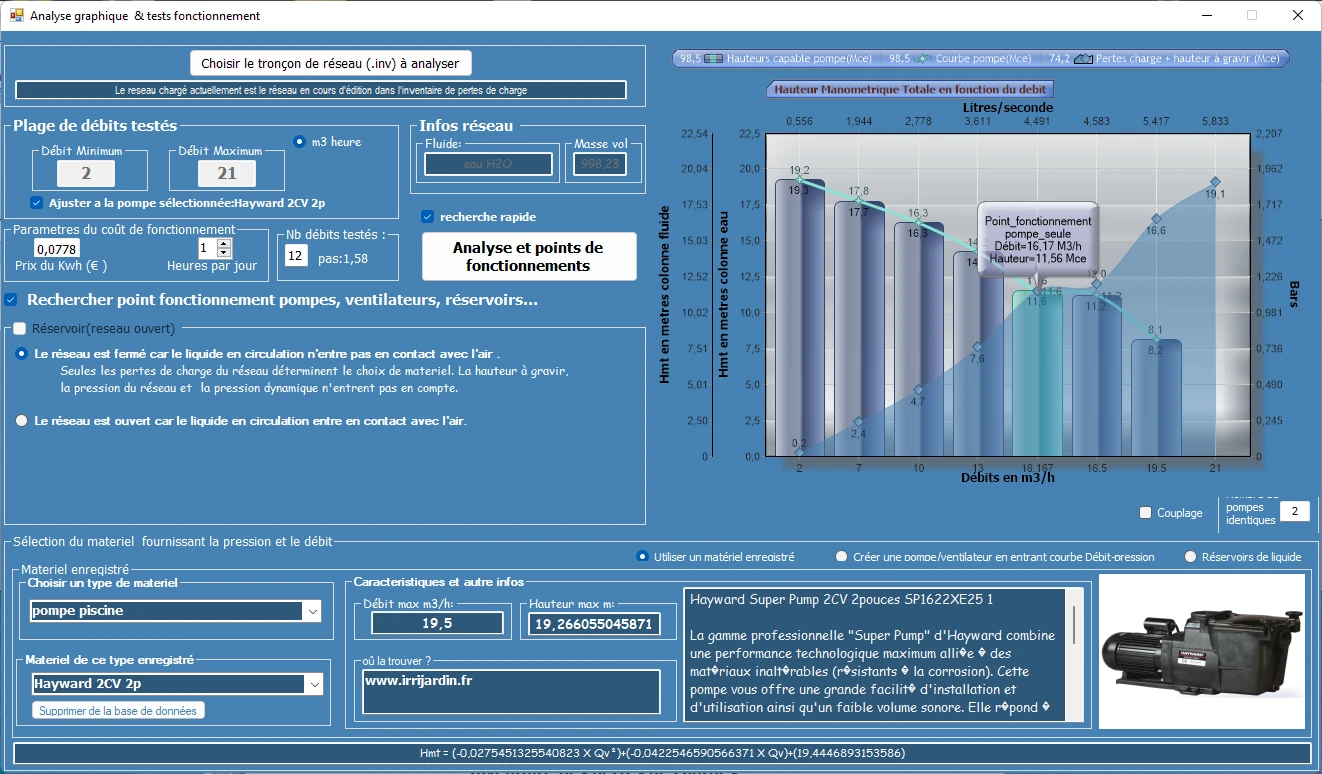Select the Le réseau est fermé option
The height and width of the screenshot is (774, 1322).
tap(22, 353)
